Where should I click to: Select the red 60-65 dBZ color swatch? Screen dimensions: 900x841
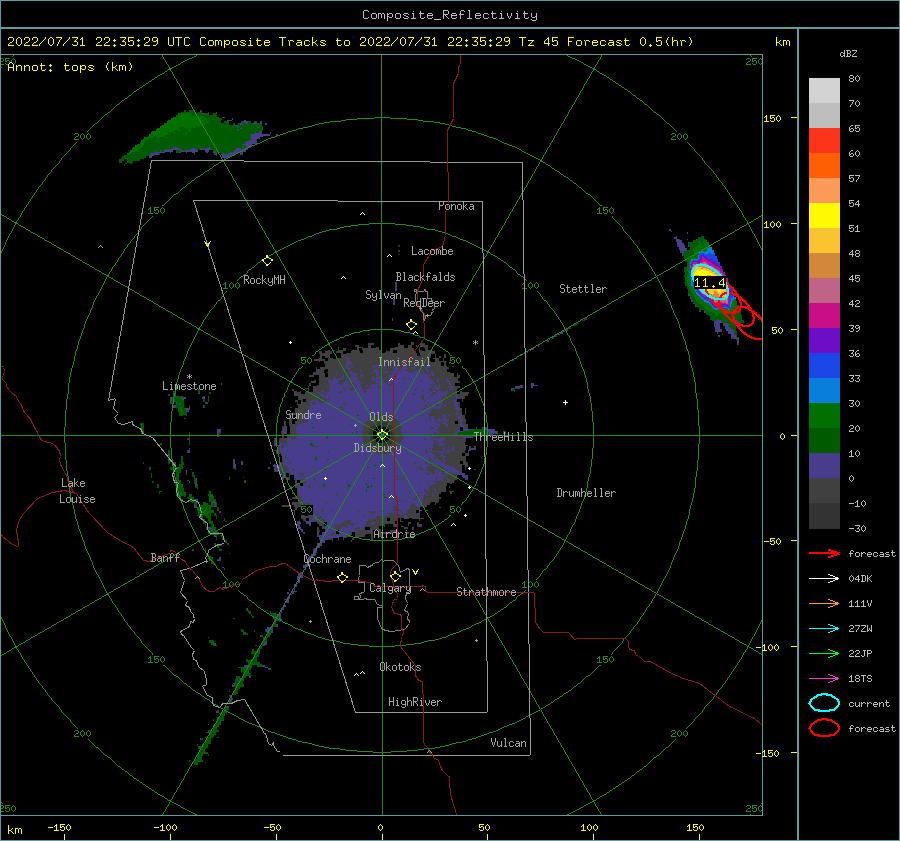click(x=824, y=141)
